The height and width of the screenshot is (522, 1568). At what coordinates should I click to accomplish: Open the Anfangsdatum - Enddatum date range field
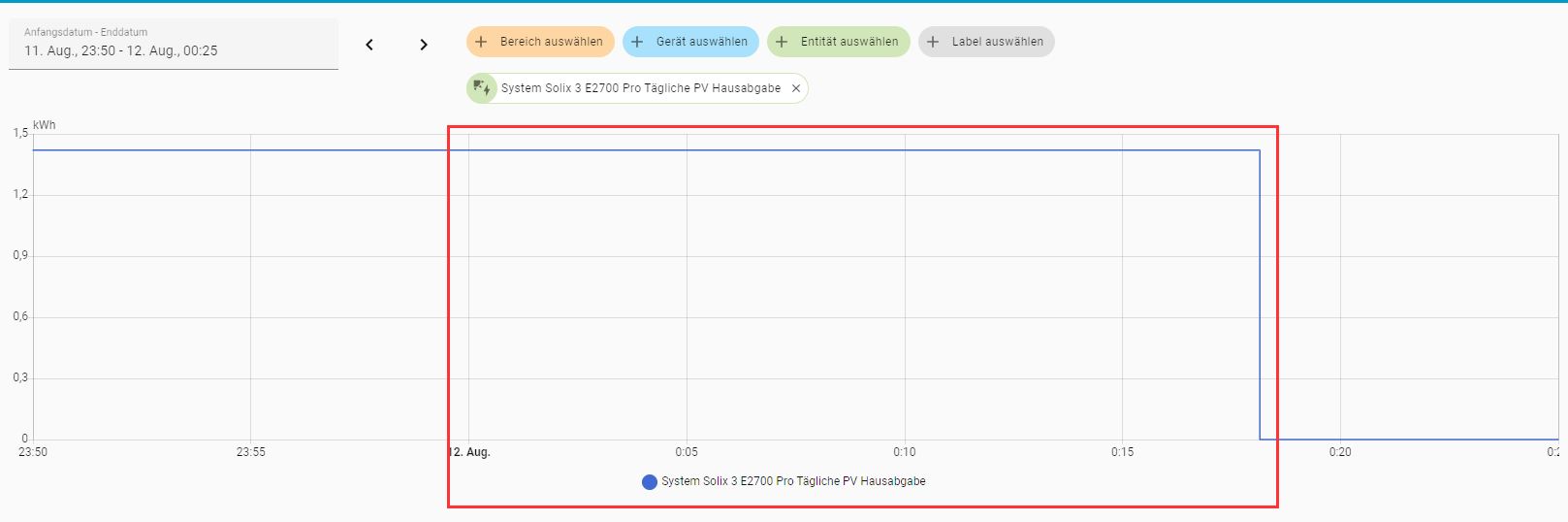pyautogui.click(x=173, y=44)
